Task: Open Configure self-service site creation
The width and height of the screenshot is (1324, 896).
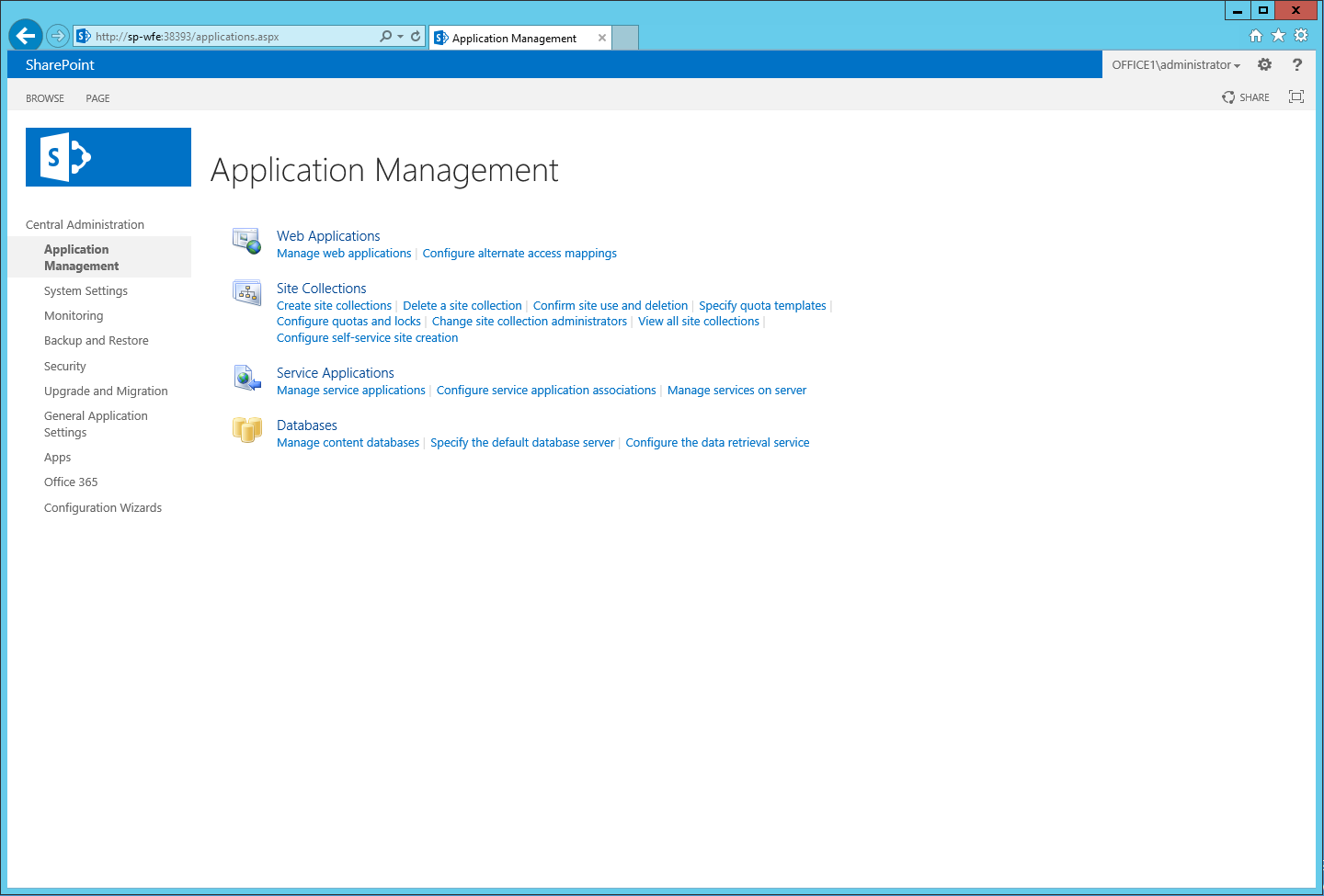Action: click(x=367, y=338)
